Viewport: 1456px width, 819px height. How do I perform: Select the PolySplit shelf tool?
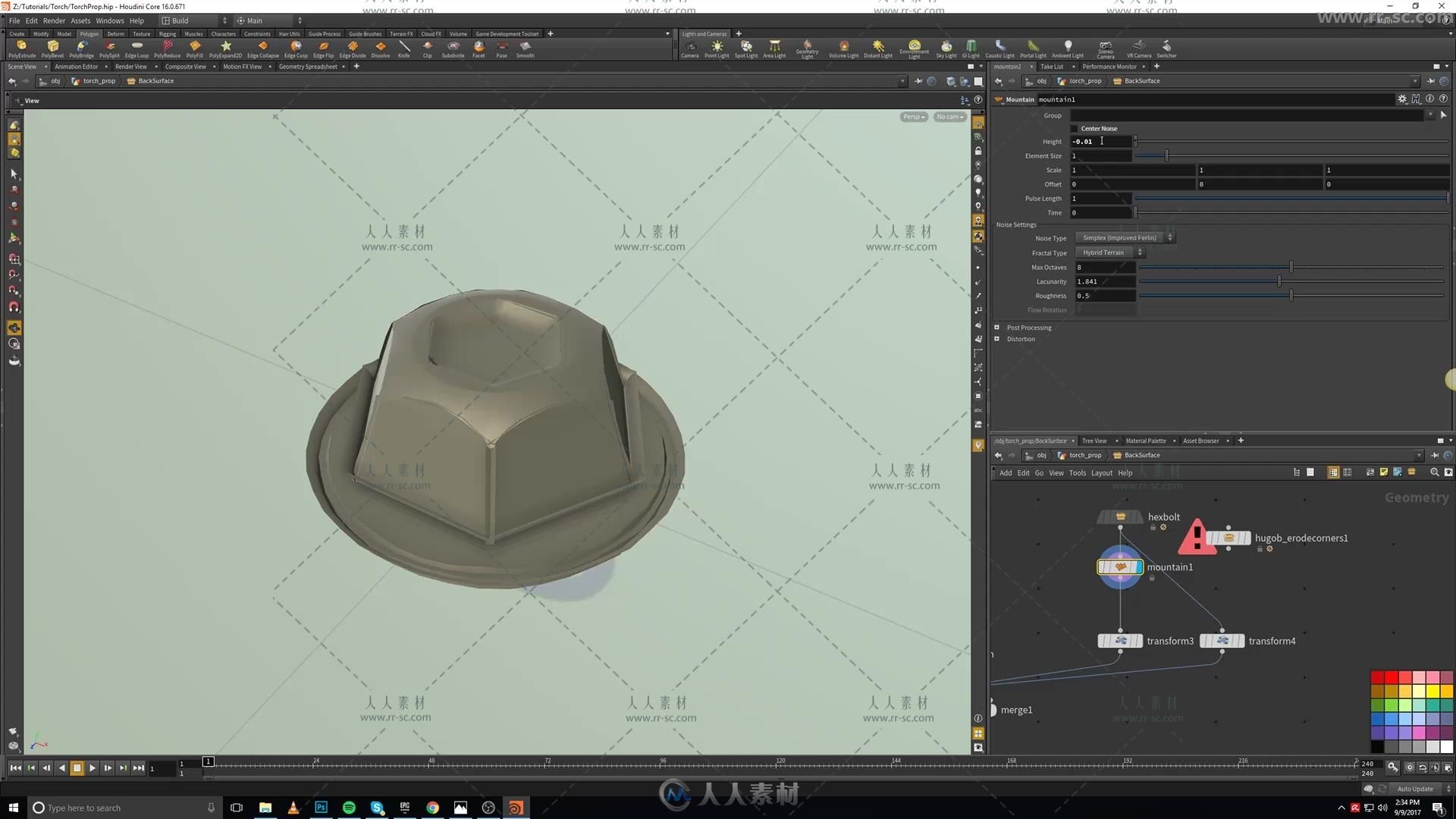109,49
